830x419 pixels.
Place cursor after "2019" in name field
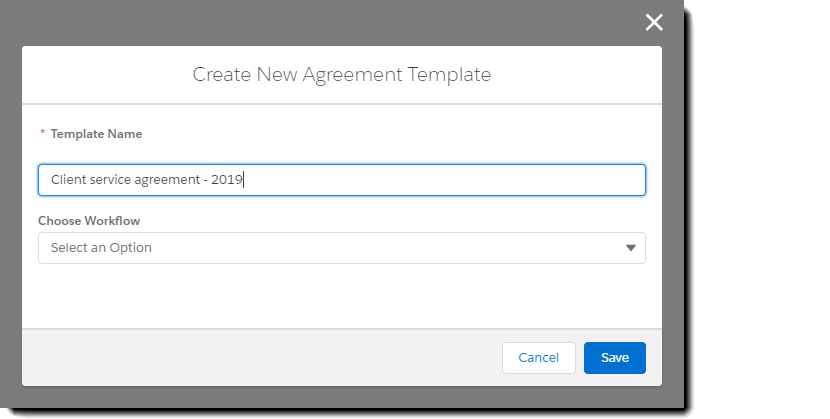pyautogui.click(x=245, y=180)
